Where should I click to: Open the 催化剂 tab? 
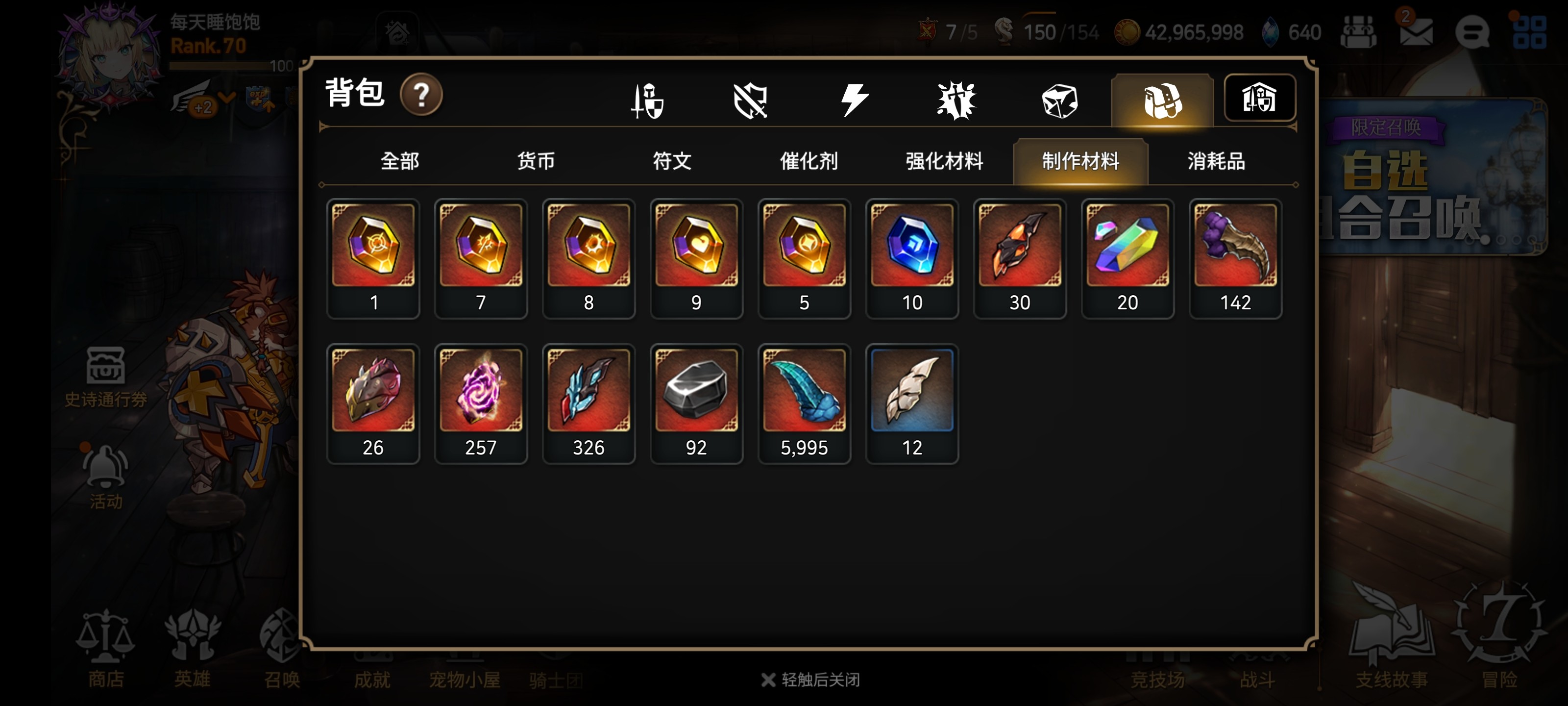[x=808, y=161]
